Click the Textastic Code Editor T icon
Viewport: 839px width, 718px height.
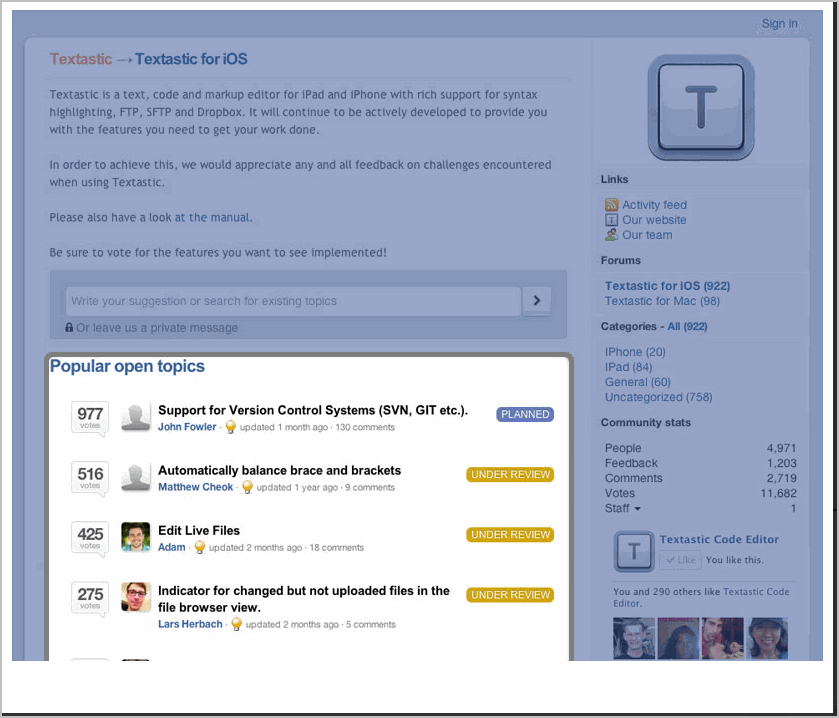[634, 551]
